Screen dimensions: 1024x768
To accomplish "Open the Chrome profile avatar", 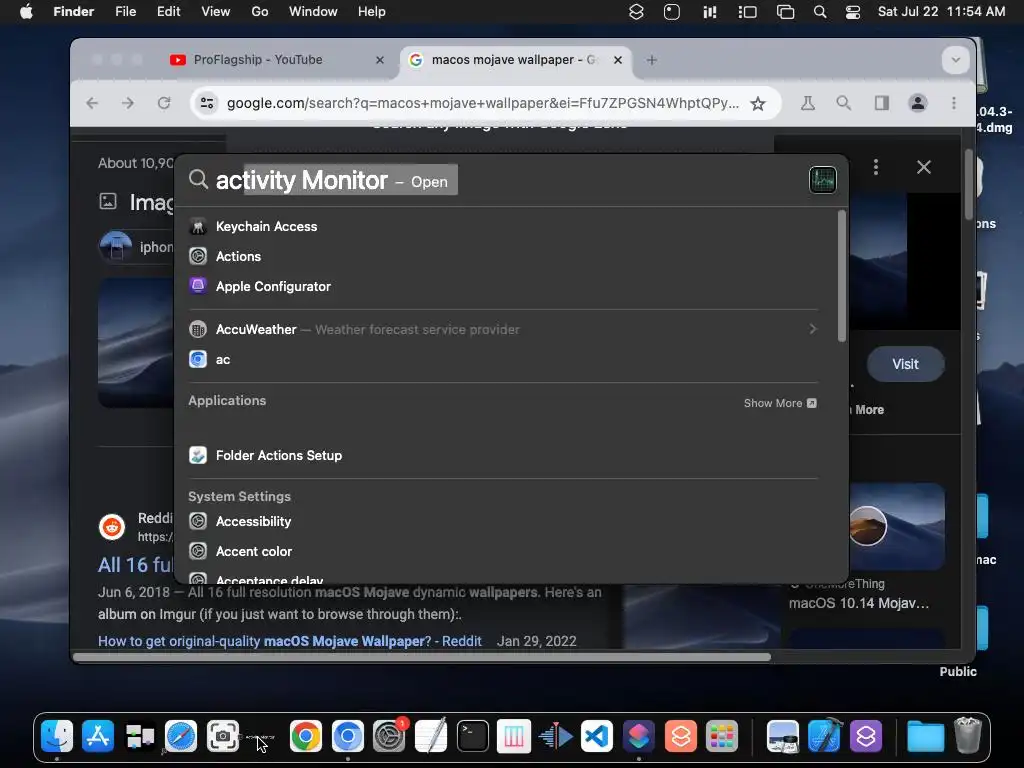I will [x=918, y=103].
